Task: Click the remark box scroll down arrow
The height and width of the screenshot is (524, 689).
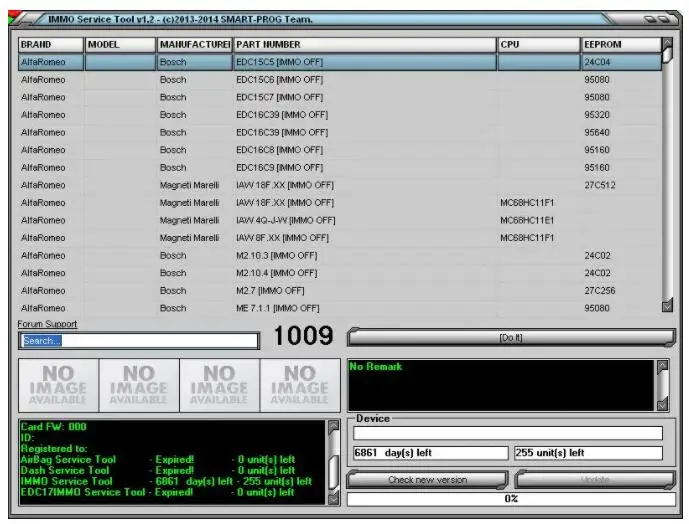Action: click(x=662, y=404)
